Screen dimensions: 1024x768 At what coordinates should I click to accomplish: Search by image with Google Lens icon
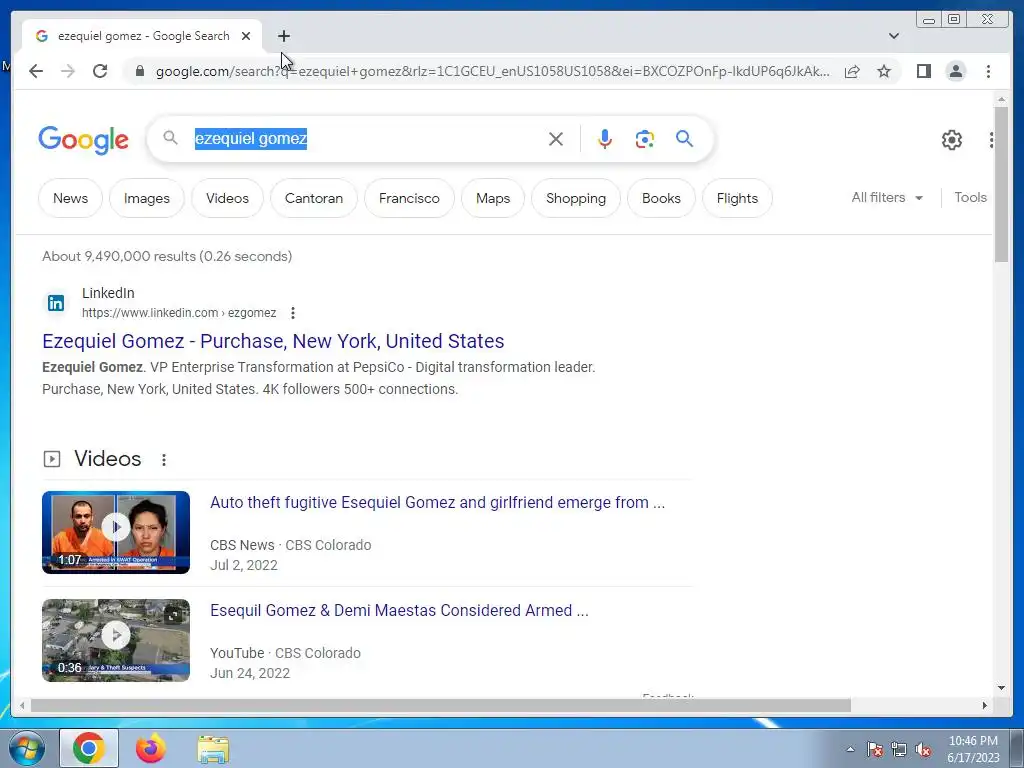(645, 138)
